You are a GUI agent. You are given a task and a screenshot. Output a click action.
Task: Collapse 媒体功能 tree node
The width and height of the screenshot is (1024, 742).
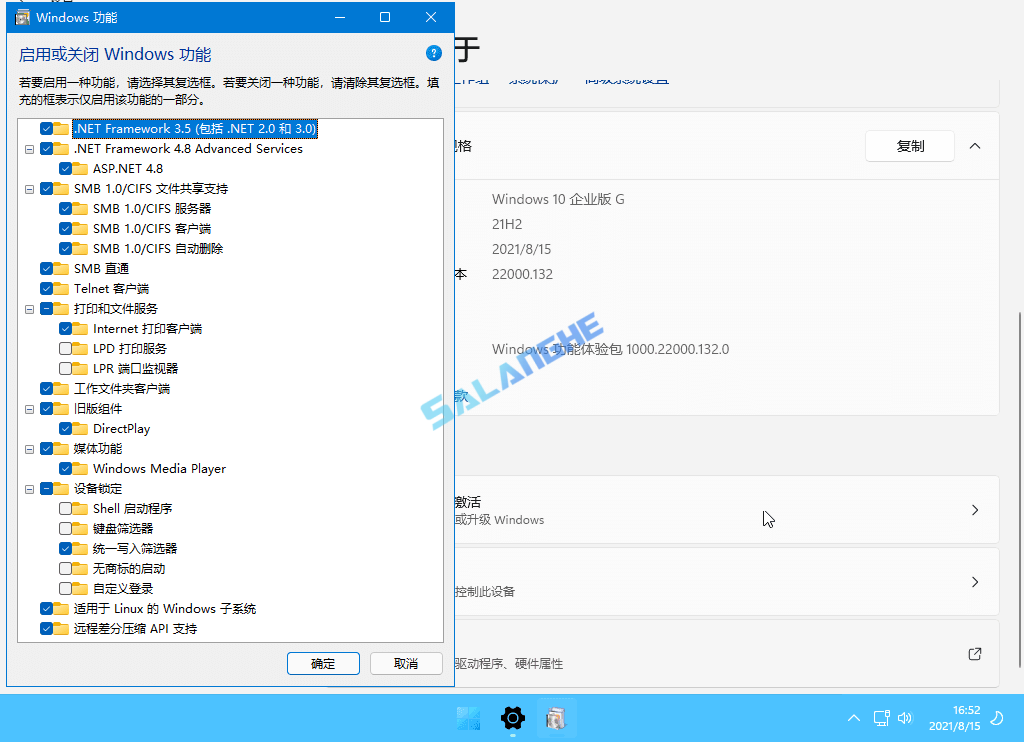coord(29,449)
